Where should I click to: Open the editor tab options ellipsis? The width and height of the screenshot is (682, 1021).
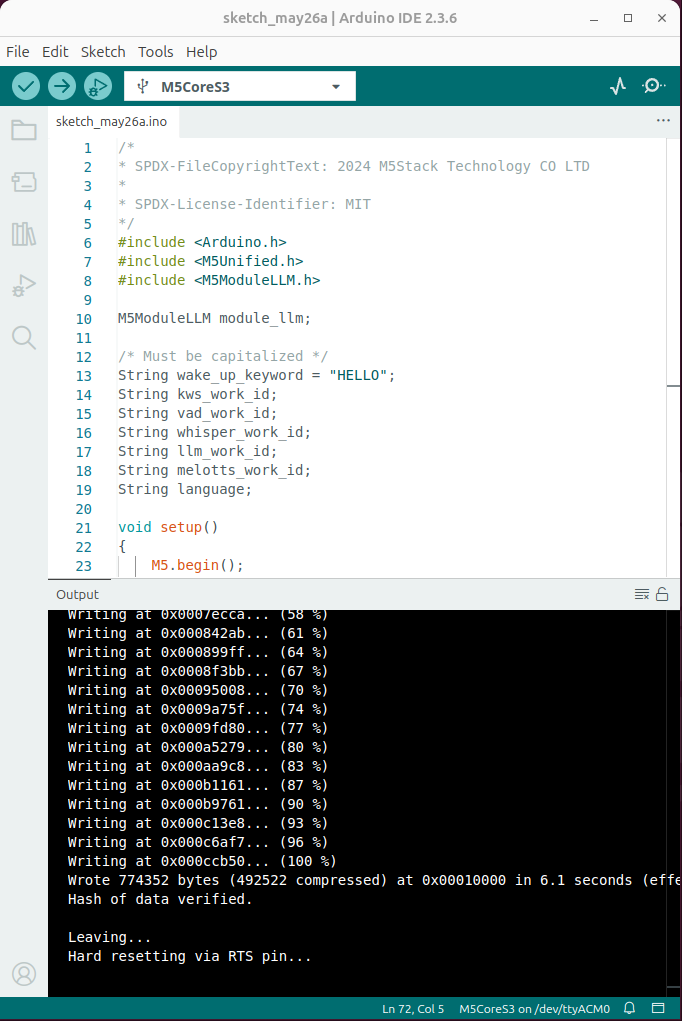tap(663, 120)
